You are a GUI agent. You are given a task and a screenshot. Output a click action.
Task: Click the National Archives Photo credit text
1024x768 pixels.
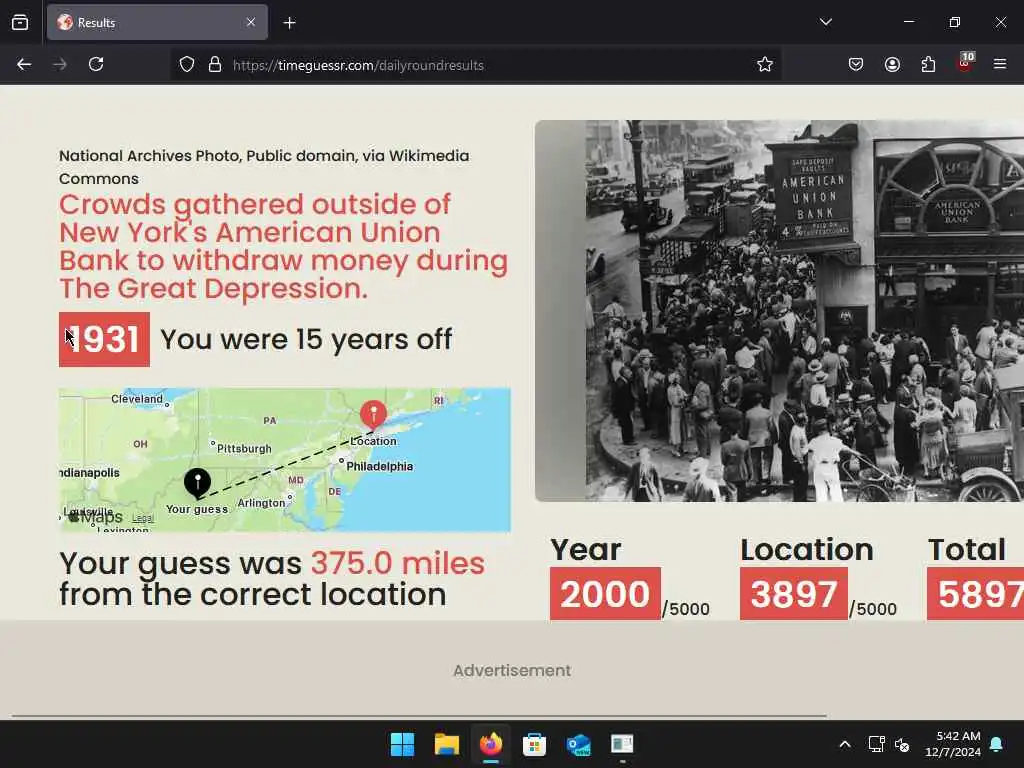tap(264, 167)
